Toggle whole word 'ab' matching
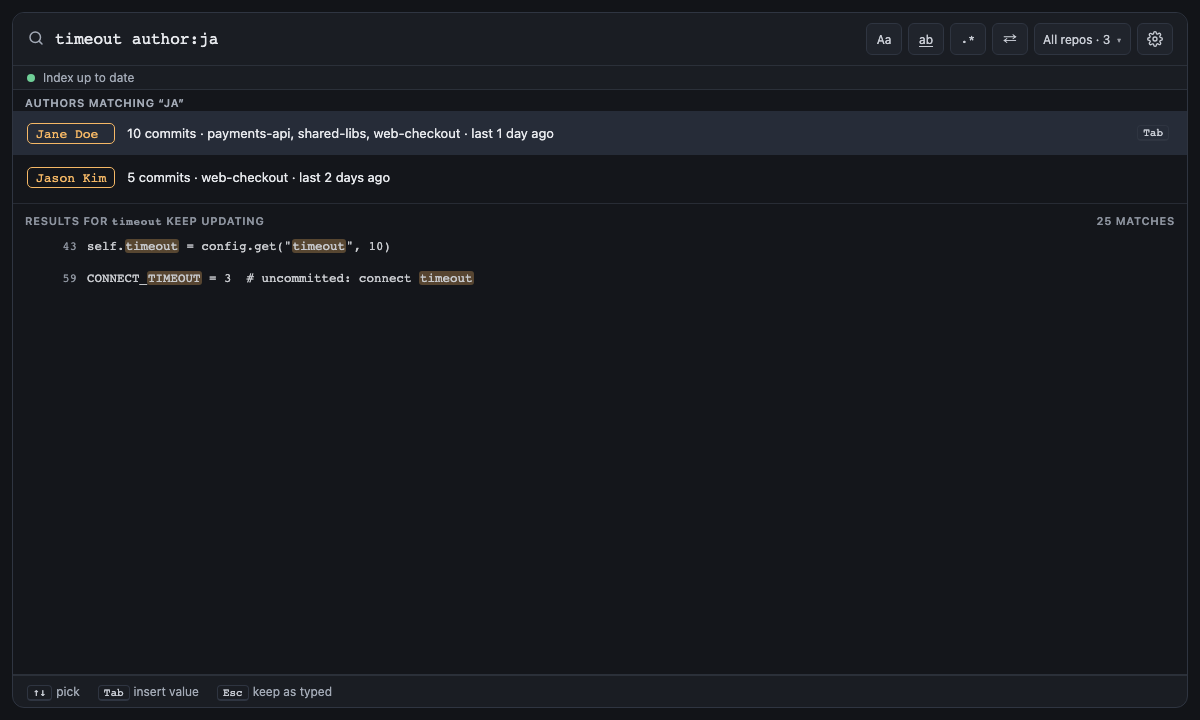This screenshot has width=1200, height=720. click(x=926, y=39)
